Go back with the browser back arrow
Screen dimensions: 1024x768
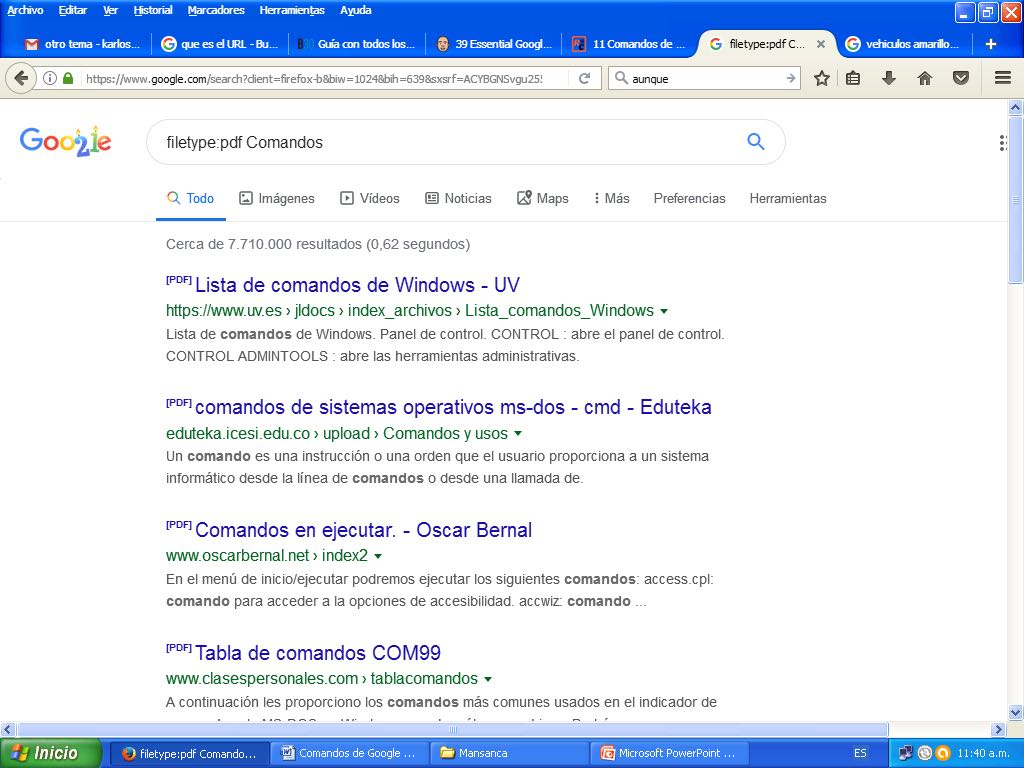20,78
